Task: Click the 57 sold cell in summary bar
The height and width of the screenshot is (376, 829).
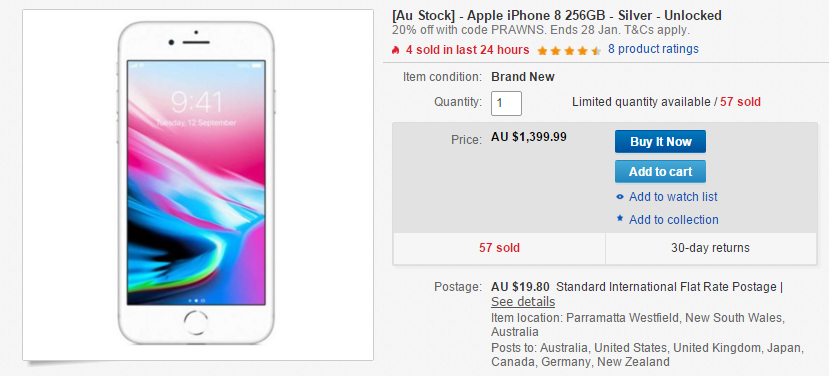Action: [499, 248]
